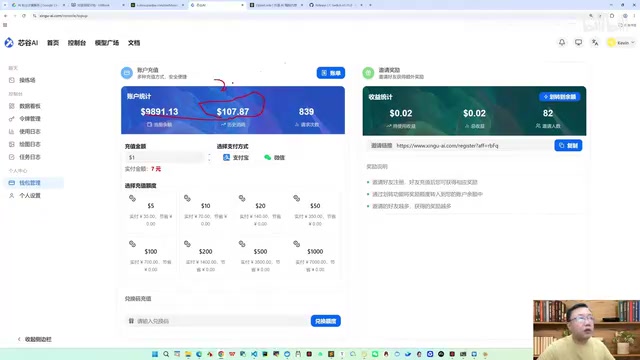Open the language translation icon
The image size is (640, 360).
(x=595, y=42)
